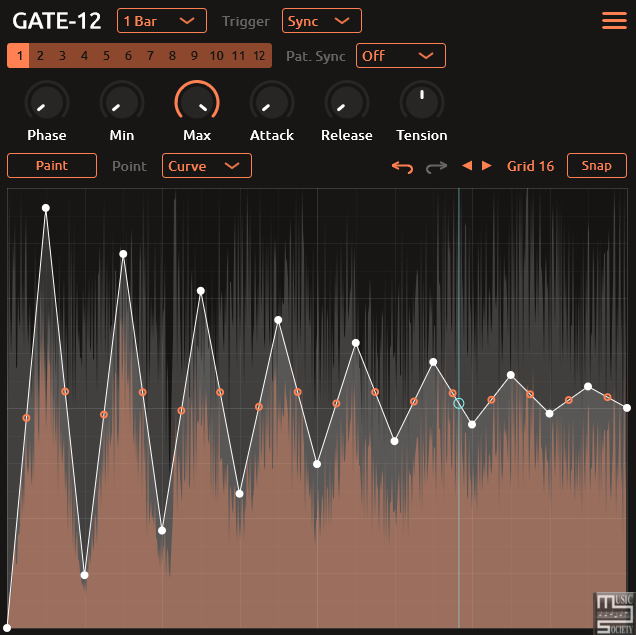This screenshot has width=636, height=635.
Task: Select pattern 4
Action: (84, 56)
